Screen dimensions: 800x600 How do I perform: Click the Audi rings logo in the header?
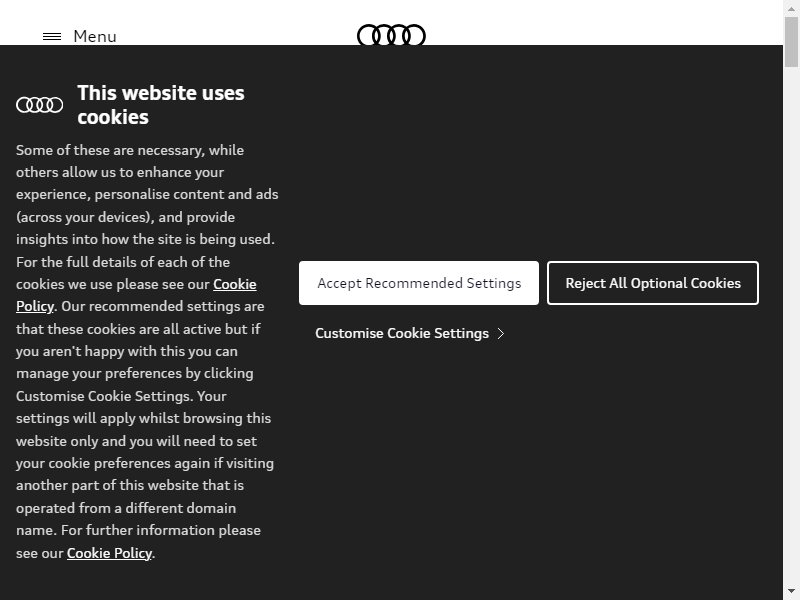pos(391,35)
